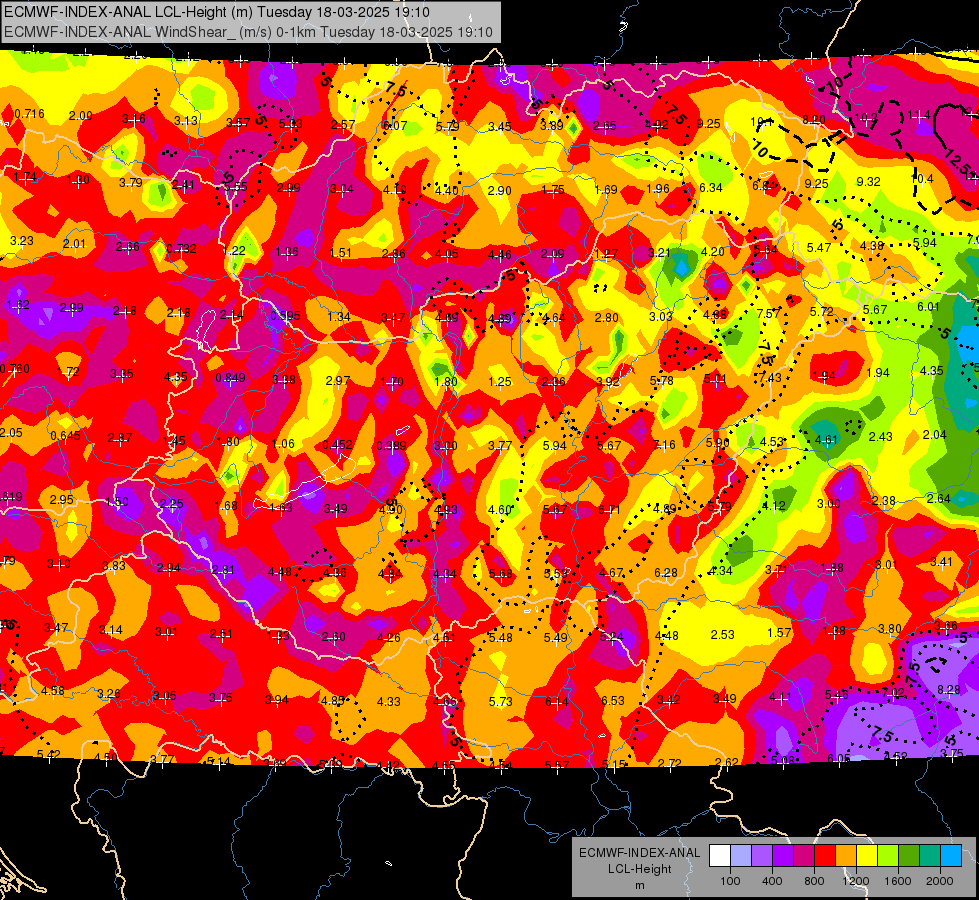Viewport: 979px width, 900px height.
Task: Click the wind shear value '2.43'
Action: click(x=881, y=437)
